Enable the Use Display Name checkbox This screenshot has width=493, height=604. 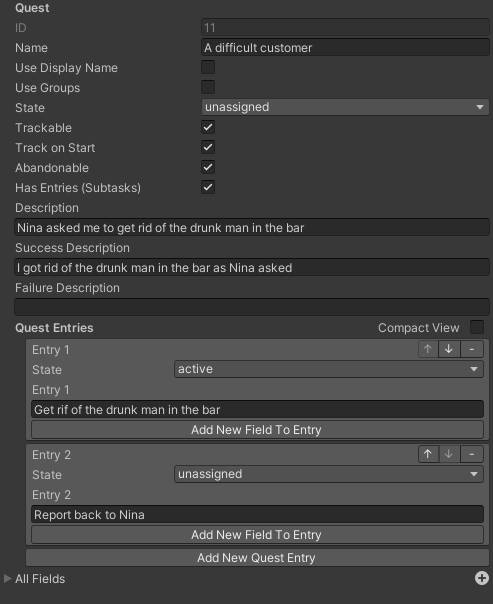[208, 67]
